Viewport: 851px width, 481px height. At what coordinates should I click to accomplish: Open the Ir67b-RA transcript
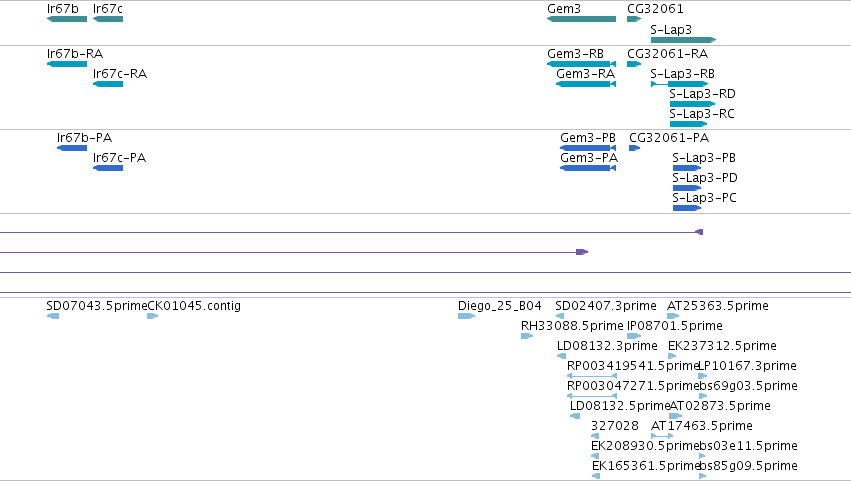pos(67,64)
